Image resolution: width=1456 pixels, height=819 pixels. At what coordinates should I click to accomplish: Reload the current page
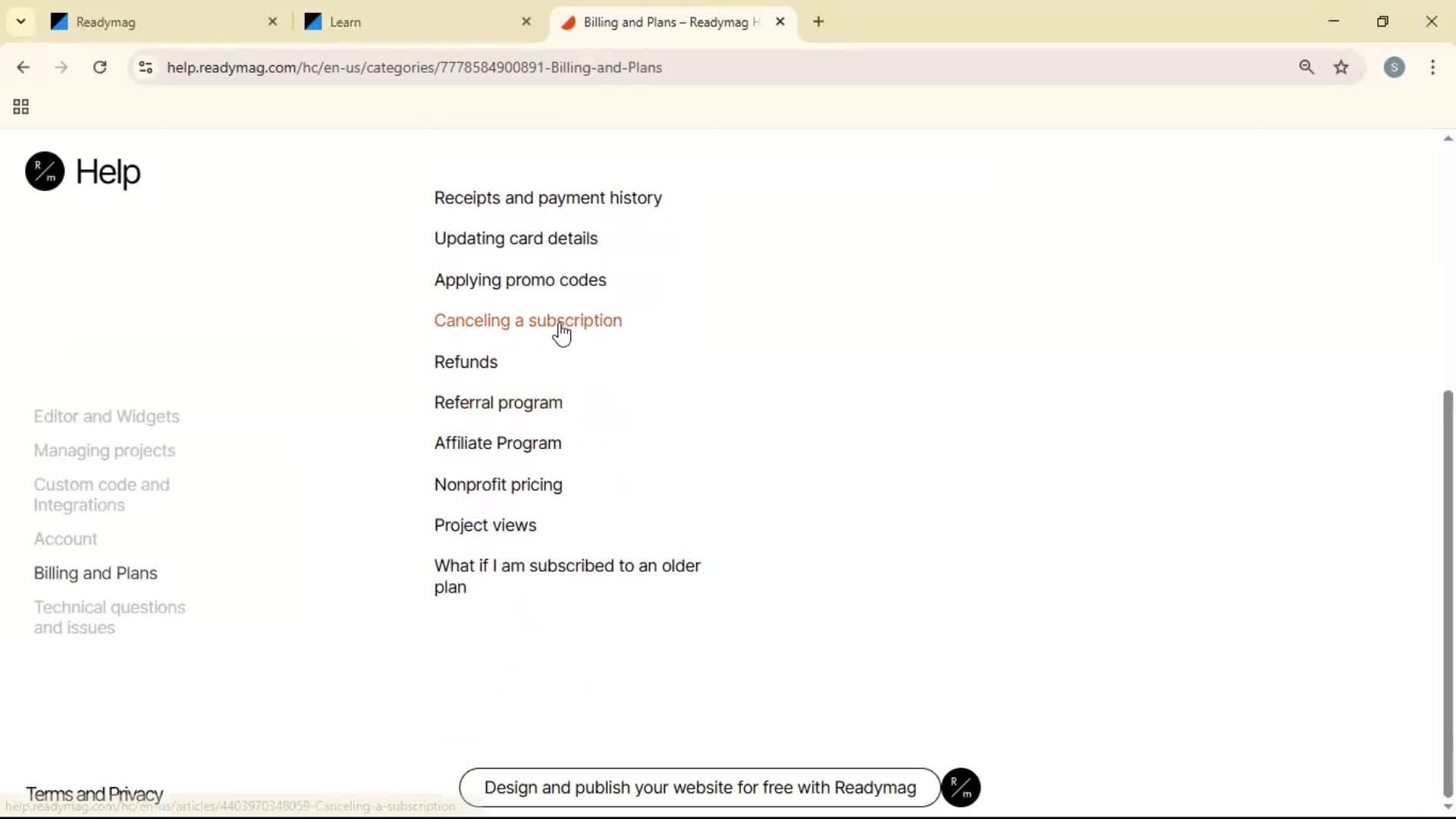[x=99, y=67]
